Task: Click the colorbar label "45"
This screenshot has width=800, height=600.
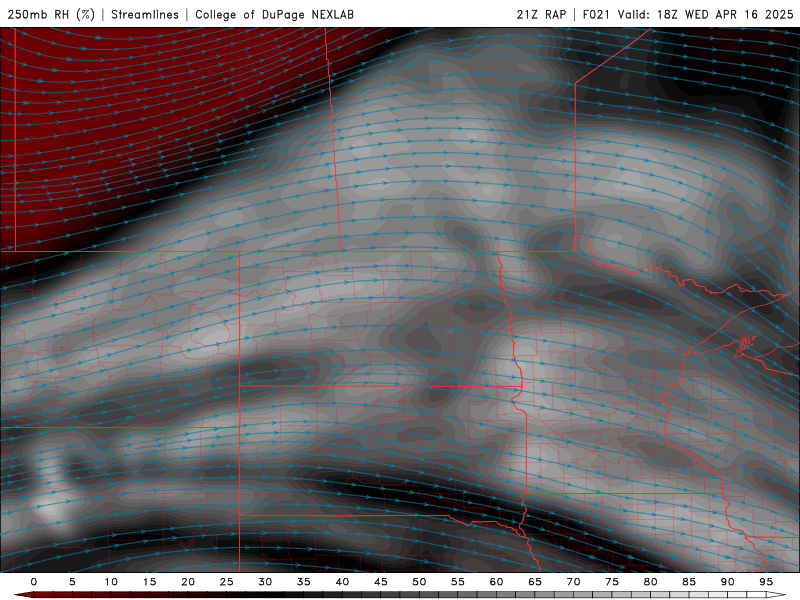Action: click(381, 582)
